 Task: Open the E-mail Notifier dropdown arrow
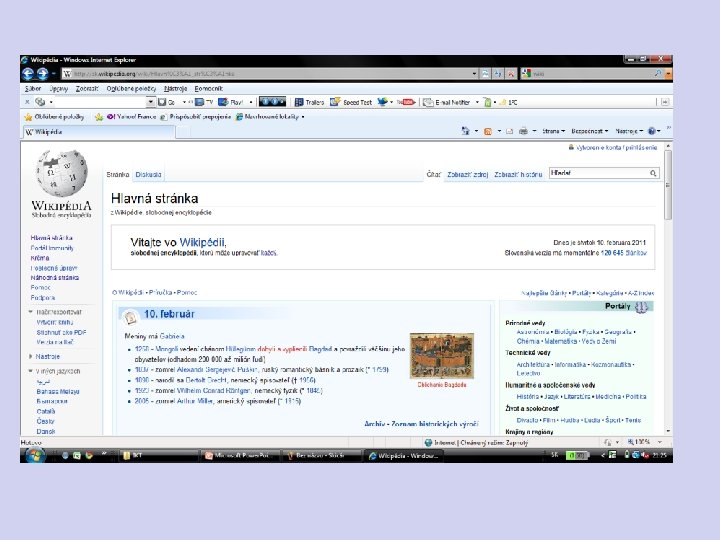point(477,102)
